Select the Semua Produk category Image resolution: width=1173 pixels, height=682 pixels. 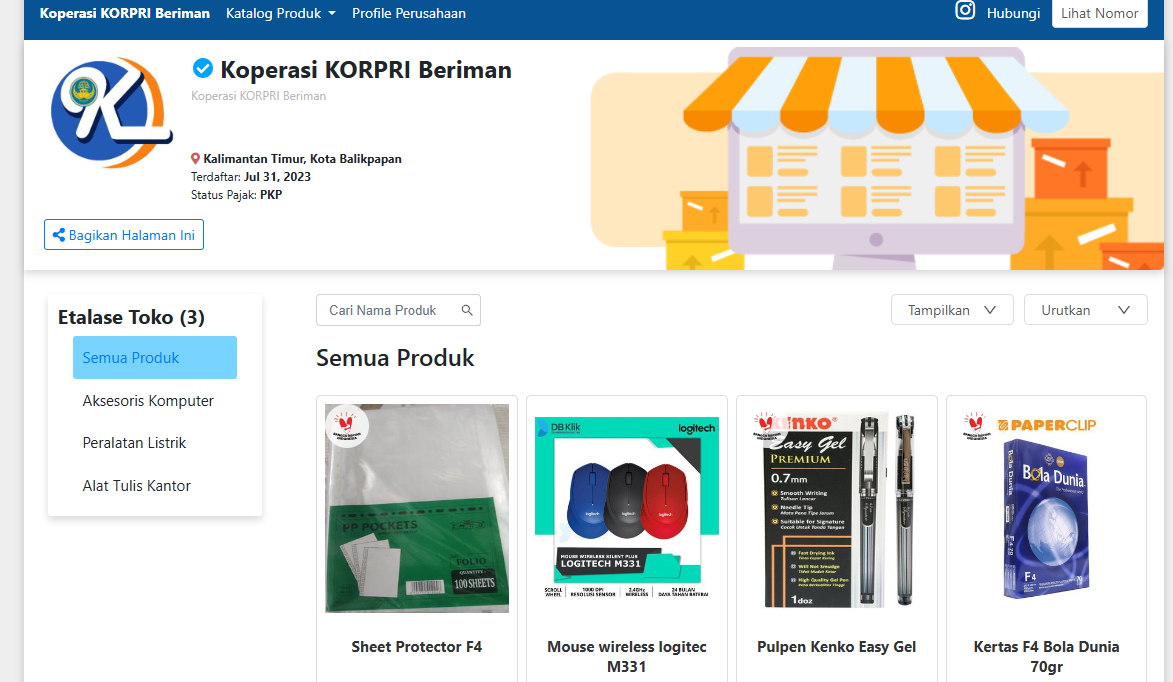[155, 357]
